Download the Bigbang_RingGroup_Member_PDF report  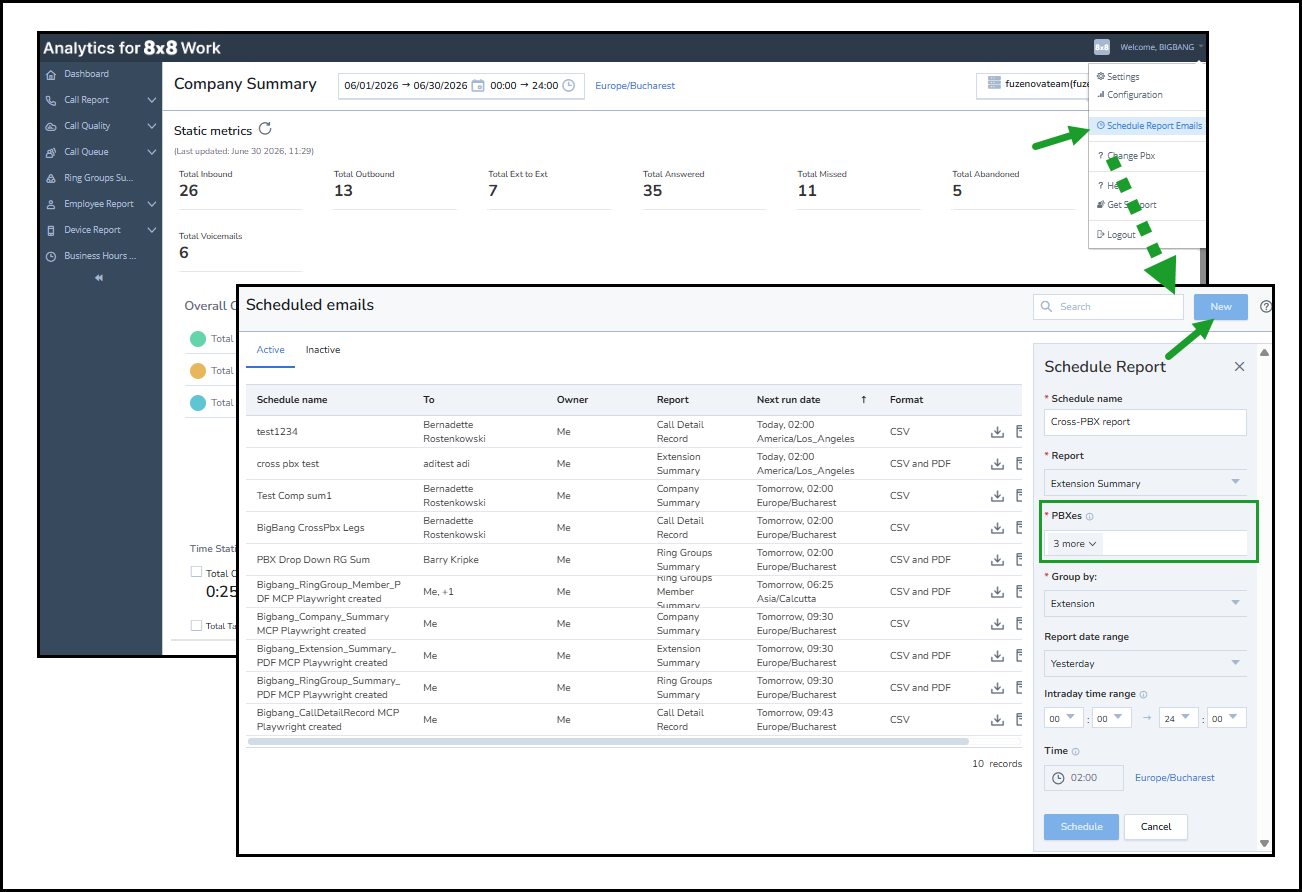pos(997,592)
